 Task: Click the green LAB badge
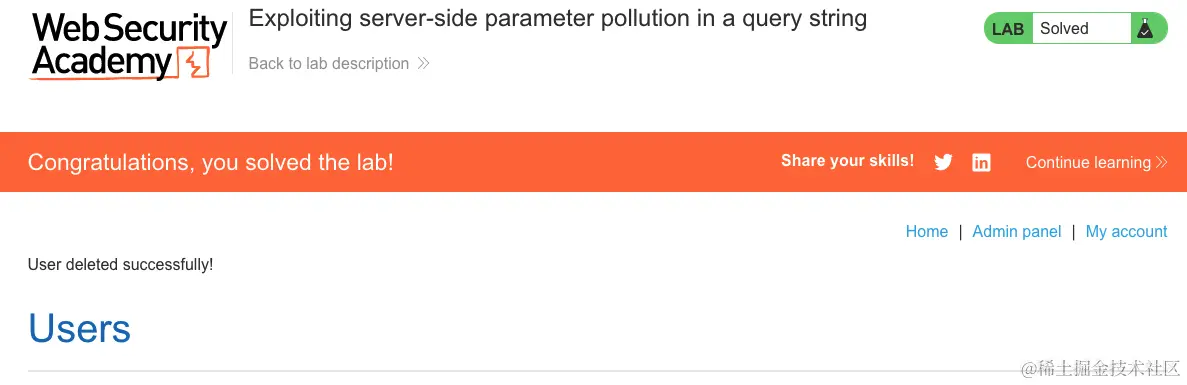[x=1008, y=29]
